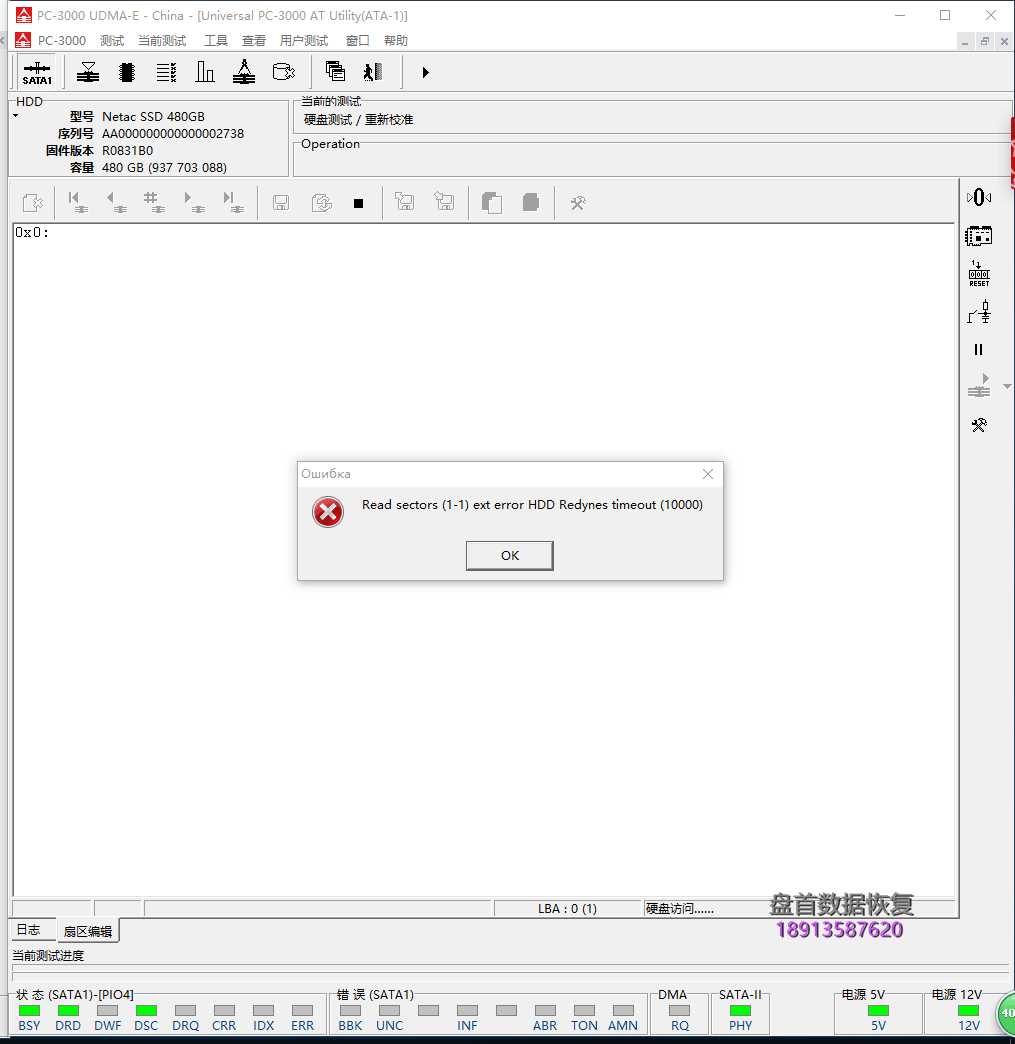Click the RESET icon in right sidebar
The height and width of the screenshot is (1044, 1015).
[979, 274]
